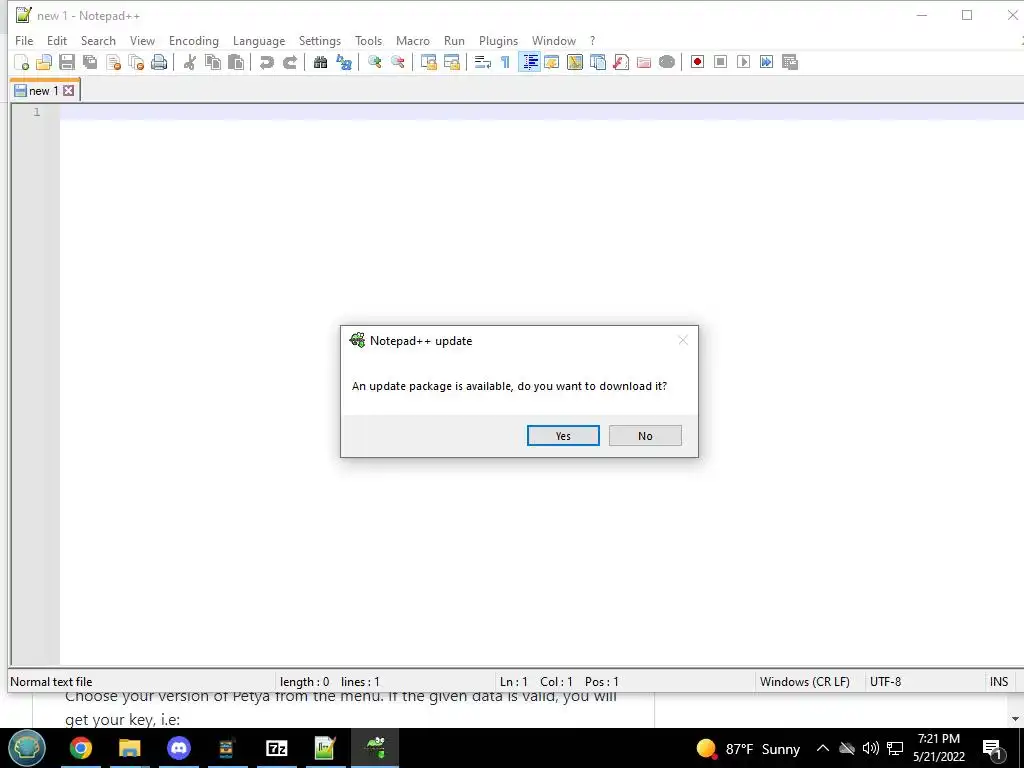
Task: Click the Cut scissors icon
Action: pyautogui.click(x=190, y=62)
